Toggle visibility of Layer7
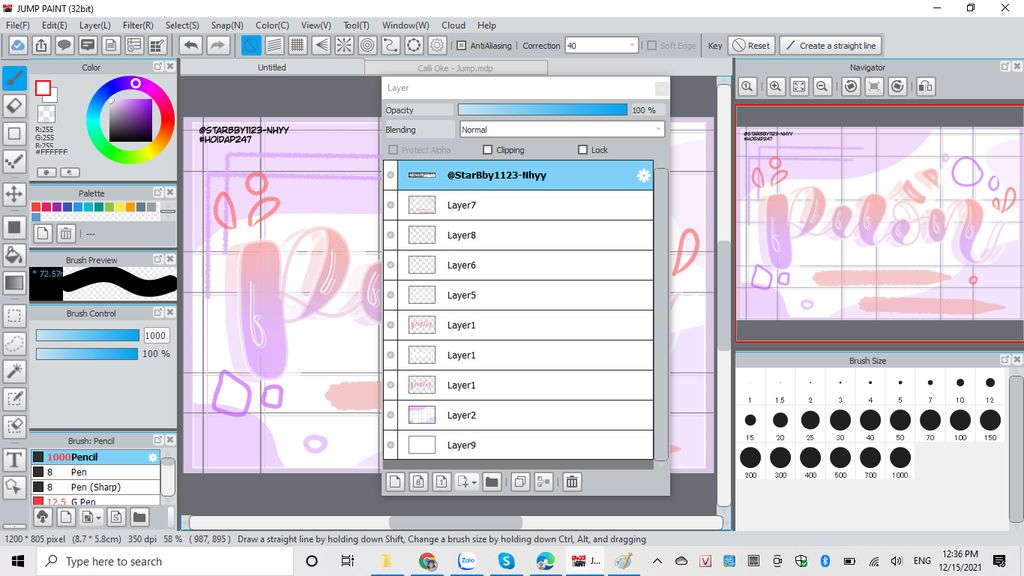Screen dimensions: 1024x576 click(391, 205)
